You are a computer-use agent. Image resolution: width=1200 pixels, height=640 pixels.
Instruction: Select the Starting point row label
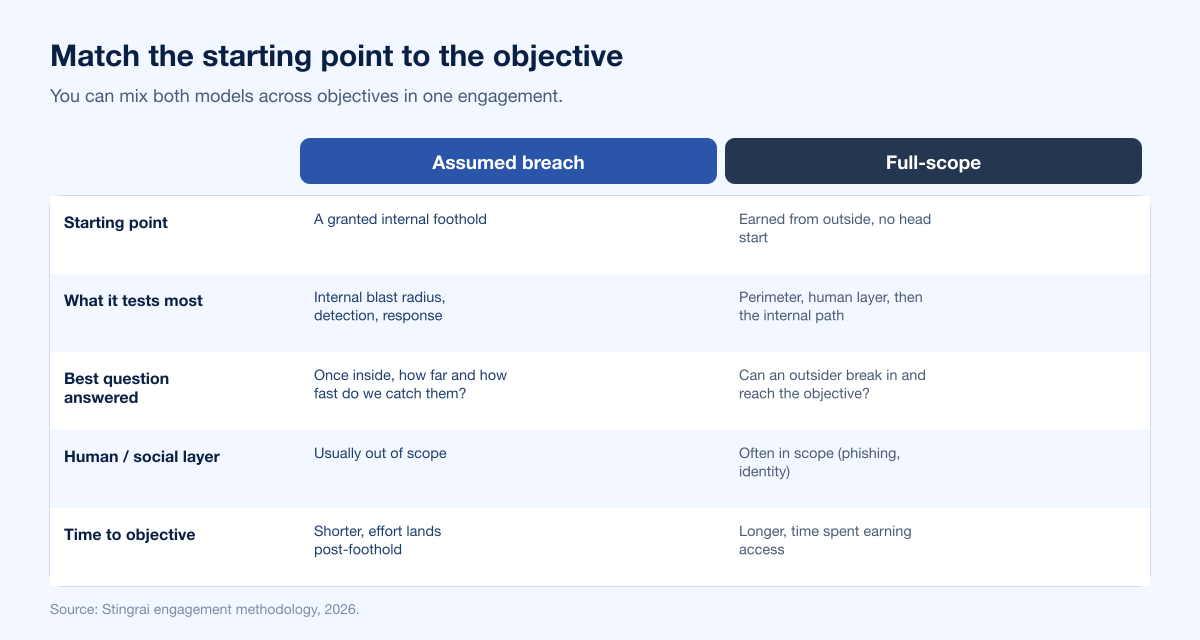116,222
